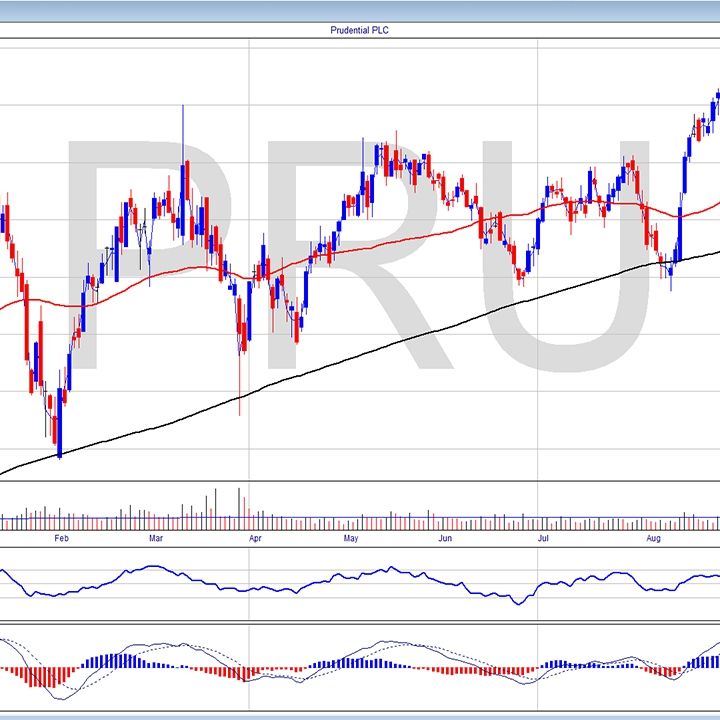
Task: Click the Jul date axis label
Action: coord(543,539)
